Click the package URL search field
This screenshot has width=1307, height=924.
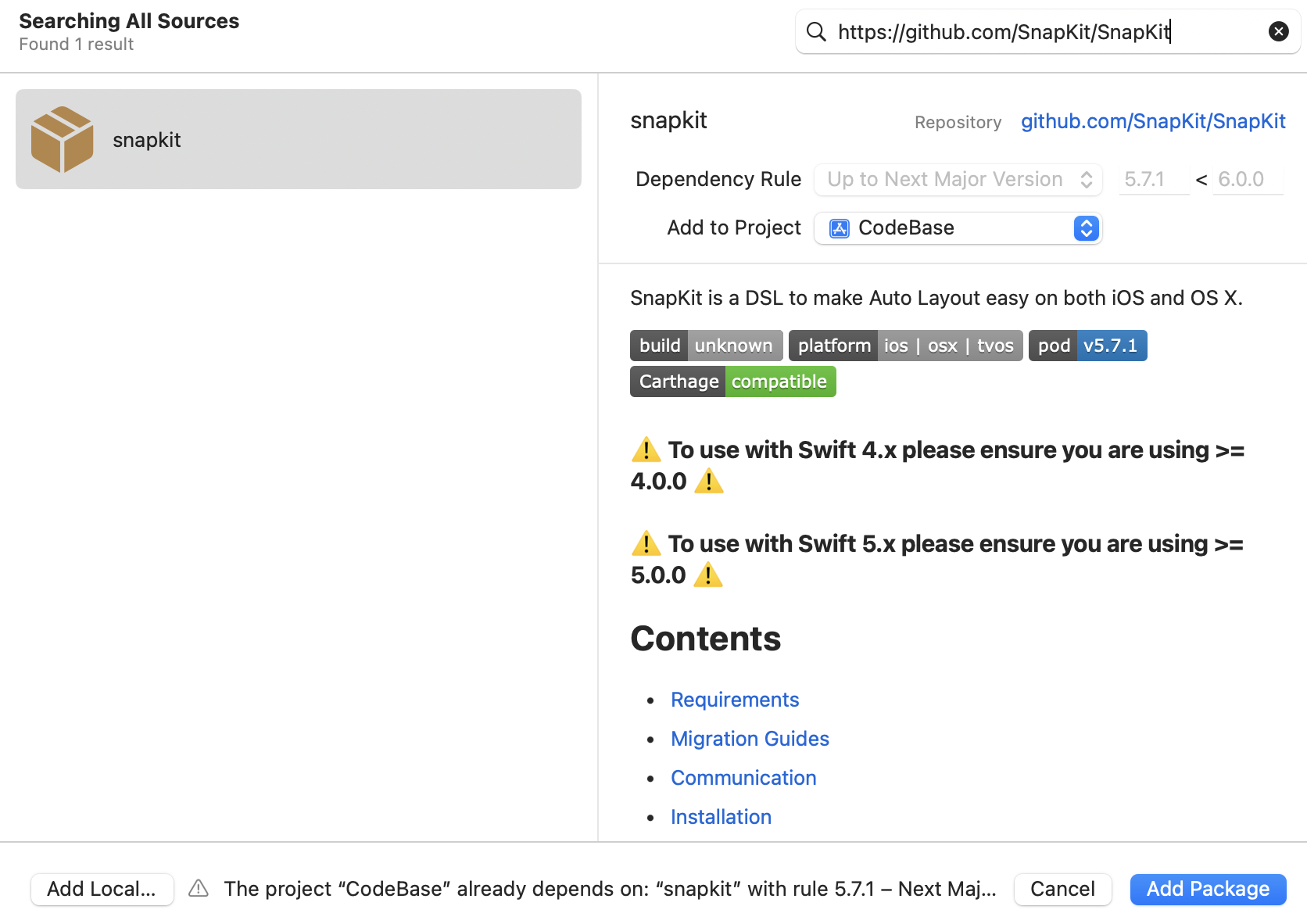[x=1047, y=31]
